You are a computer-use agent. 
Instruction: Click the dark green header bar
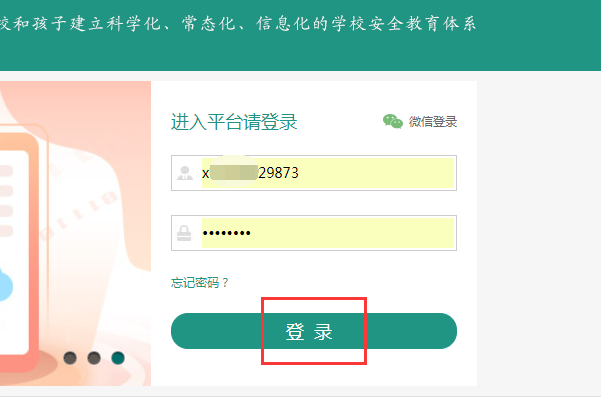pos(300,35)
